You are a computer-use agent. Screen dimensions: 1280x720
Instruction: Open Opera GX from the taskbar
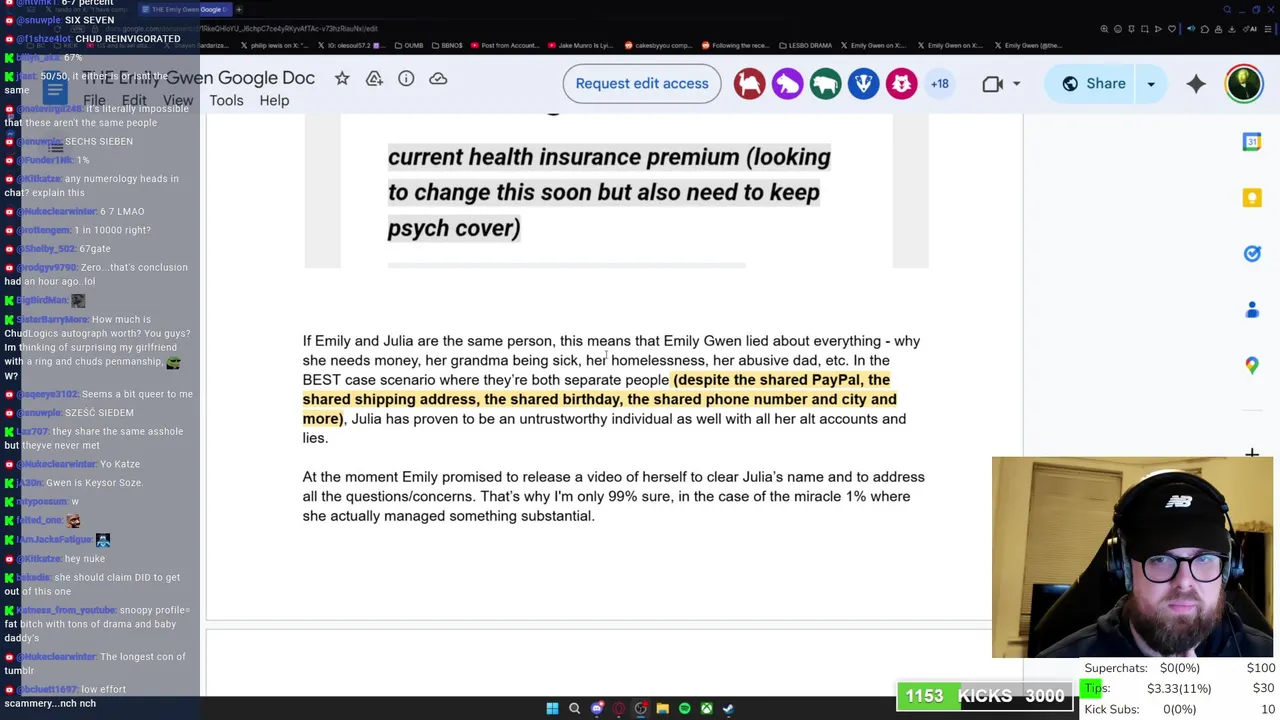tap(619, 709)
